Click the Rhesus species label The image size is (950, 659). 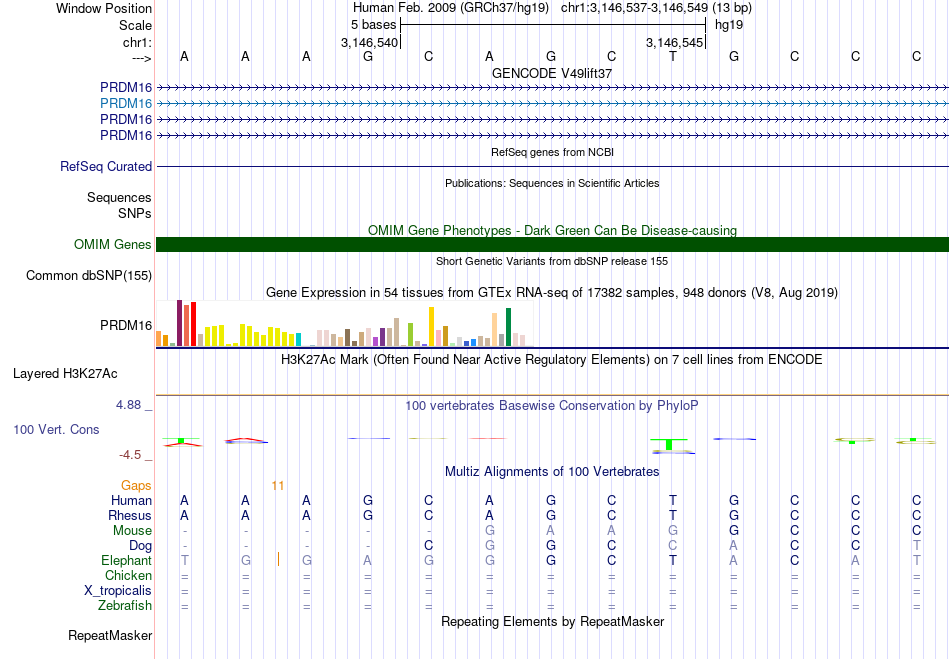click(130, 515)
